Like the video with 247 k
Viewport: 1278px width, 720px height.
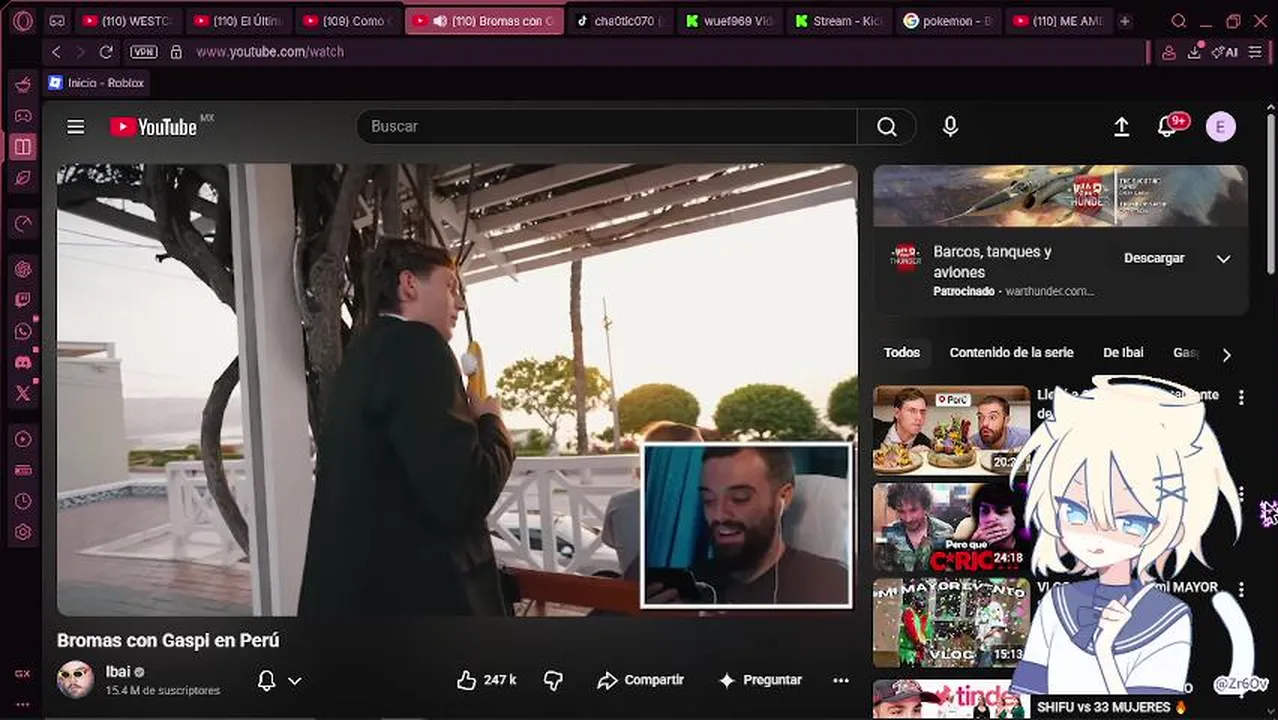(x=487, y=680)
